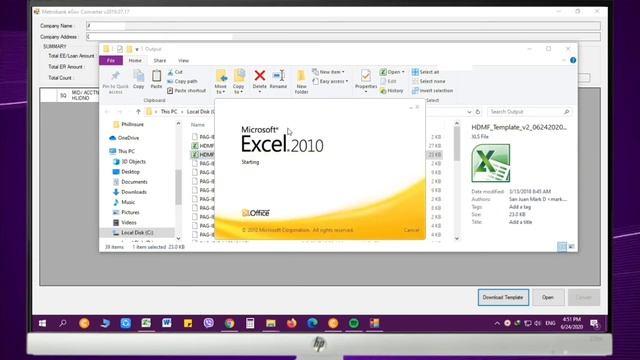Switch to the View ribbon tab
The height and width of the screenshot is (360, 640).
click(x=183, y=60)
